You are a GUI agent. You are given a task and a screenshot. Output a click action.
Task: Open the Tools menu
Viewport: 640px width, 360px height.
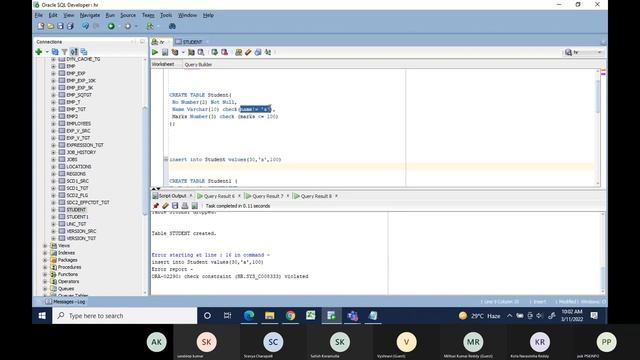166,15
